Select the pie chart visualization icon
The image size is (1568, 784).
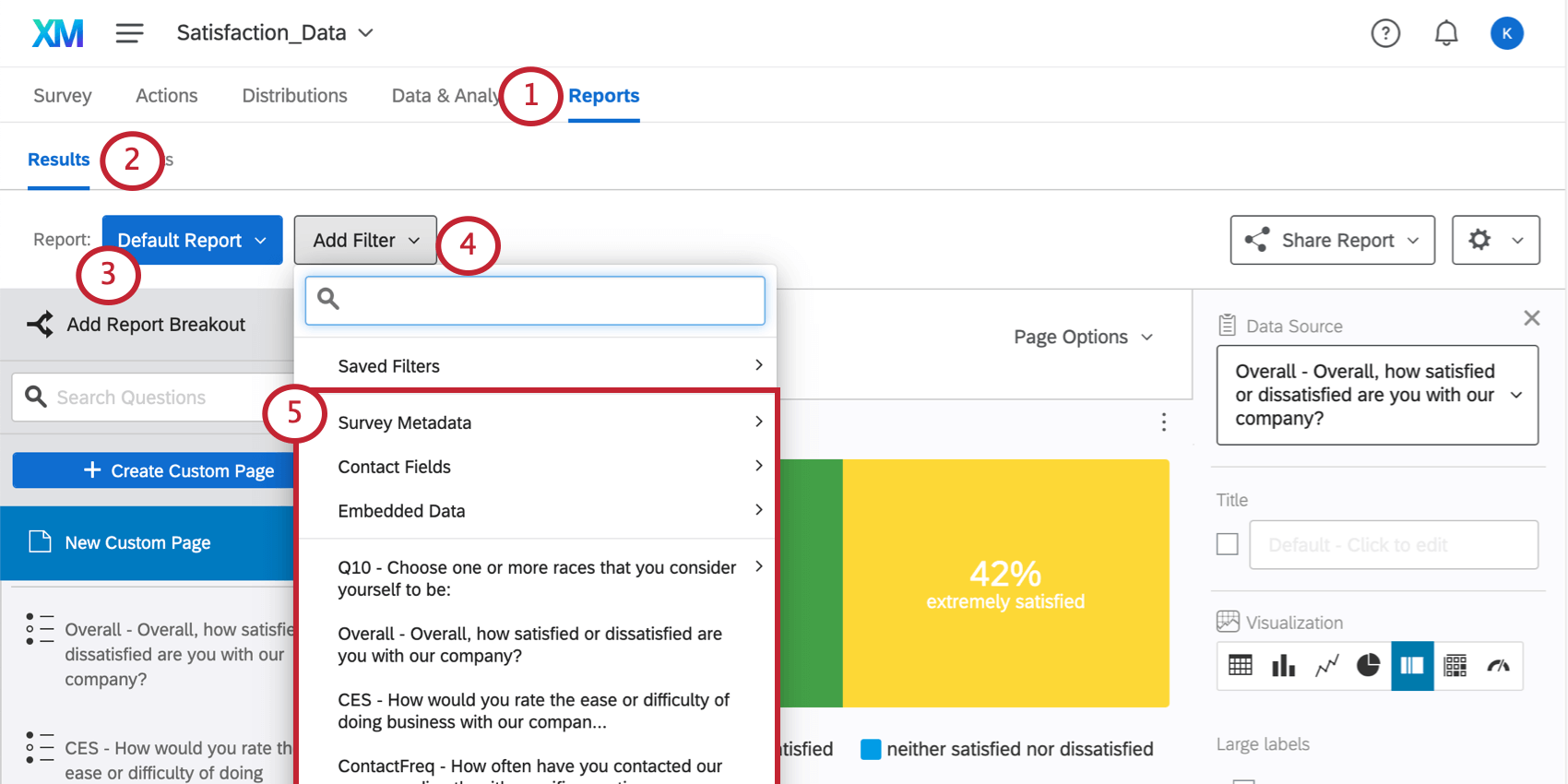point(1369,665)
